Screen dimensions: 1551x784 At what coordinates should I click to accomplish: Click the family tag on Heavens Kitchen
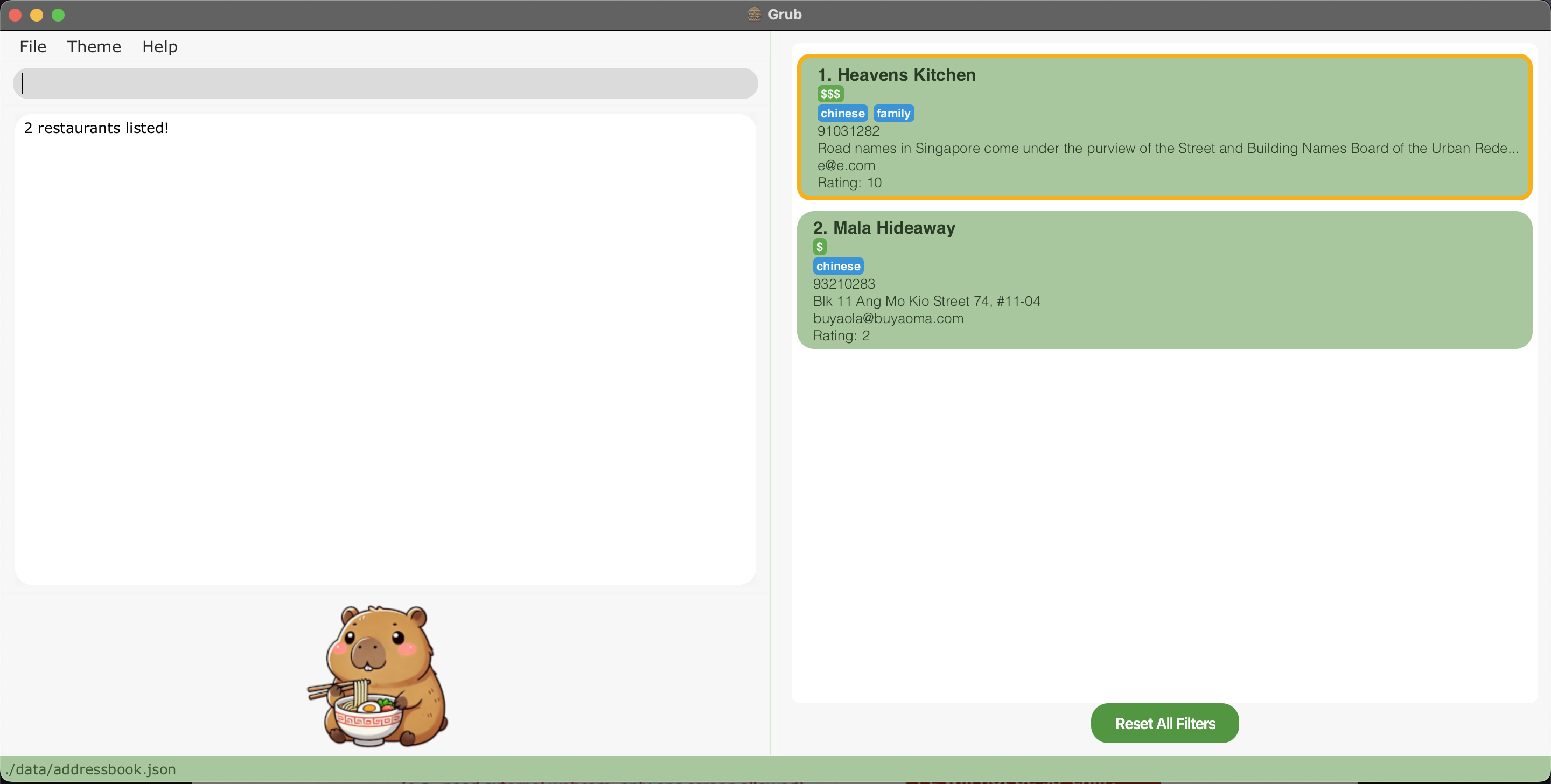pyautogui.click(x=893, y=113)
